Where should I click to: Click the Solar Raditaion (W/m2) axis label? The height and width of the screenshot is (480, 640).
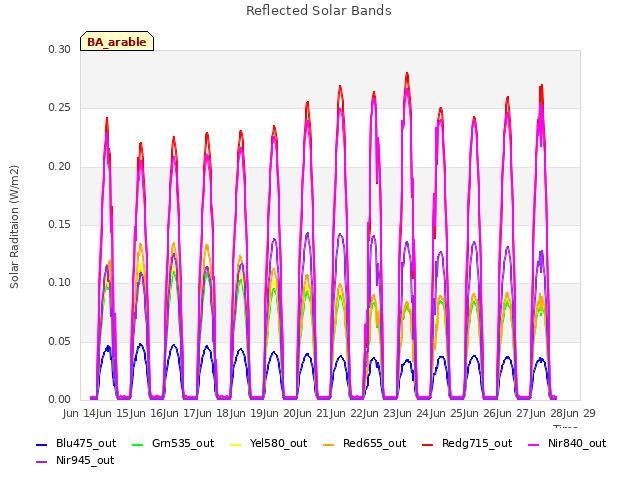pyautogui.click(x=14, y=227)
